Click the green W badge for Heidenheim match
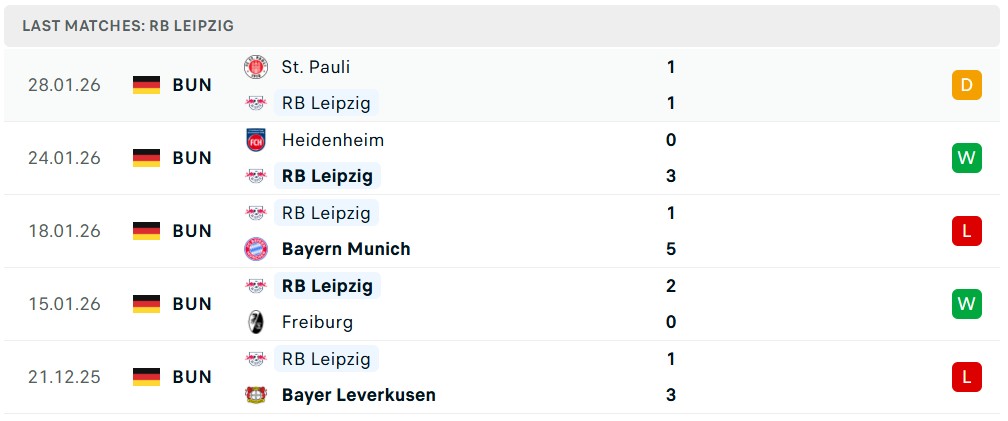 966,158
